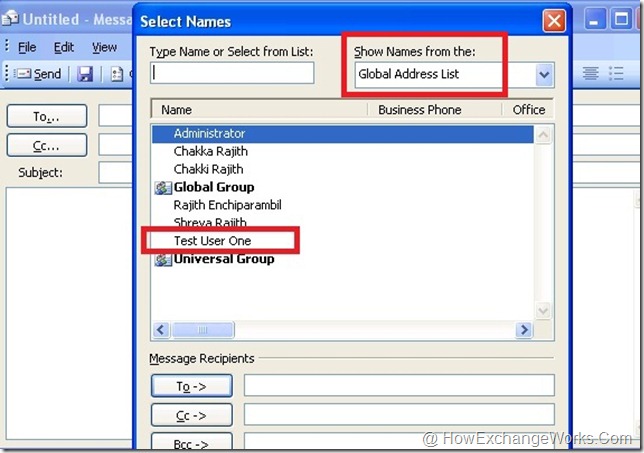Select Administrator in the names list
This screenshot has height=453, width=644.
click(343, 133)
